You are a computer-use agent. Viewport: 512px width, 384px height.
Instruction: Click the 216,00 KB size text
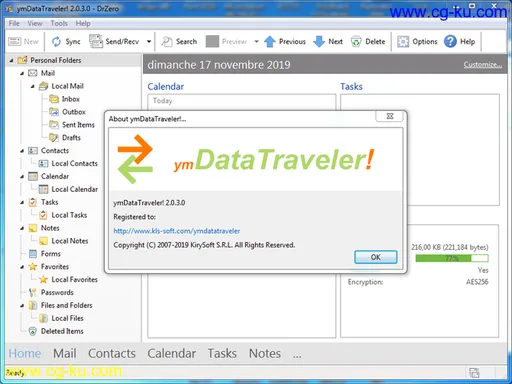click(450, 247)
